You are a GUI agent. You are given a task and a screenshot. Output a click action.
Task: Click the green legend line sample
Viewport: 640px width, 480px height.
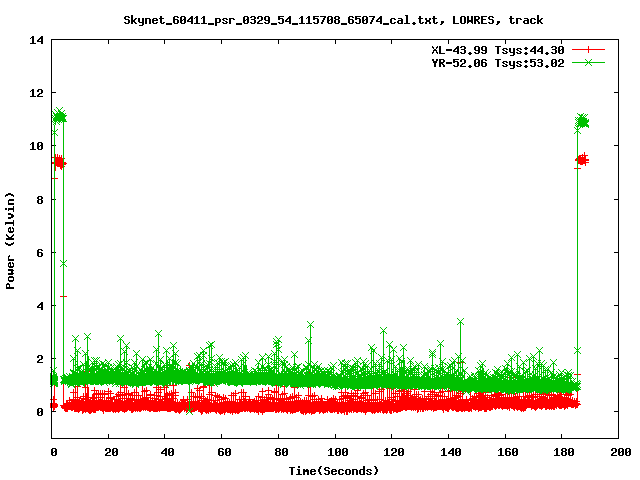pyautogui.click(x=588, y=63)
